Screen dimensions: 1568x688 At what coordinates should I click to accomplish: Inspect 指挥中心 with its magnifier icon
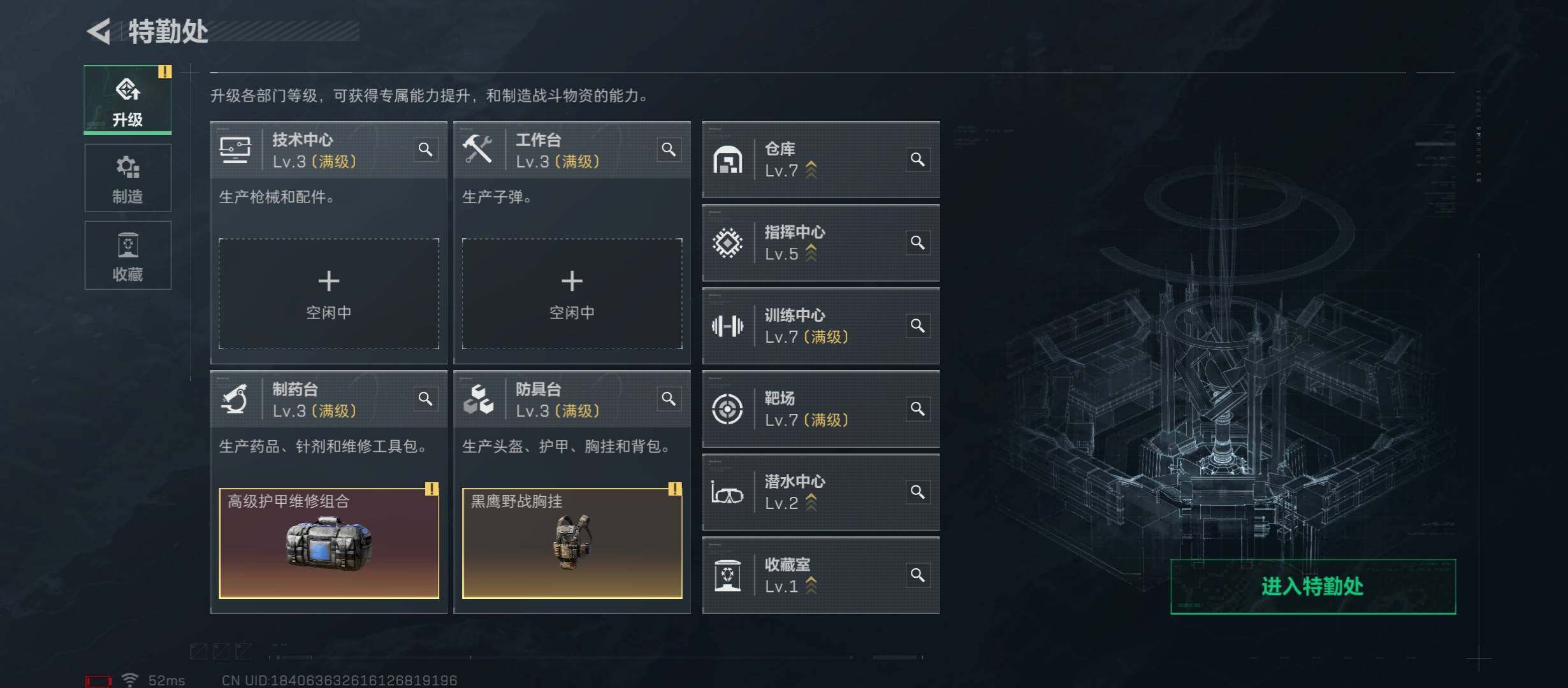[x=918, y=243]
